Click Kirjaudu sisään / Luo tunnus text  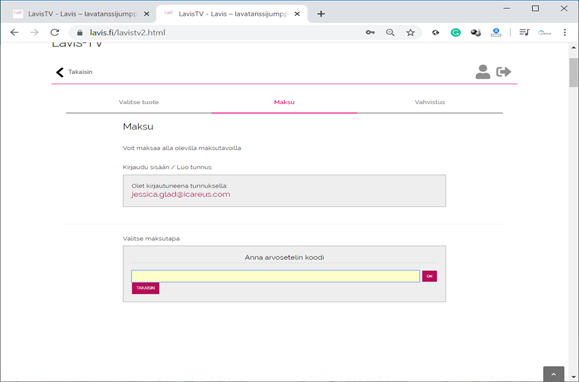coord(167,167)
